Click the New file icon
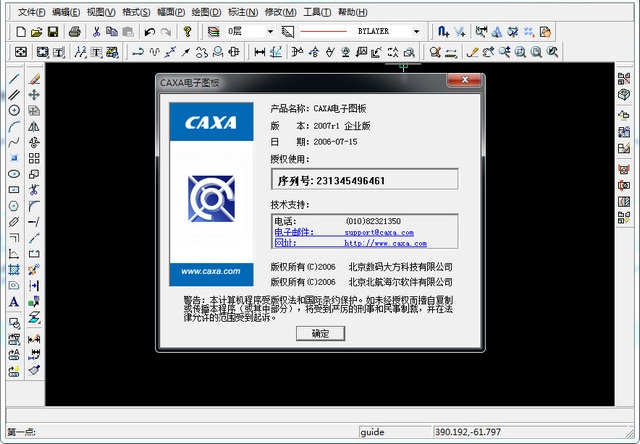Screen dimensions: 640x444 21,32
